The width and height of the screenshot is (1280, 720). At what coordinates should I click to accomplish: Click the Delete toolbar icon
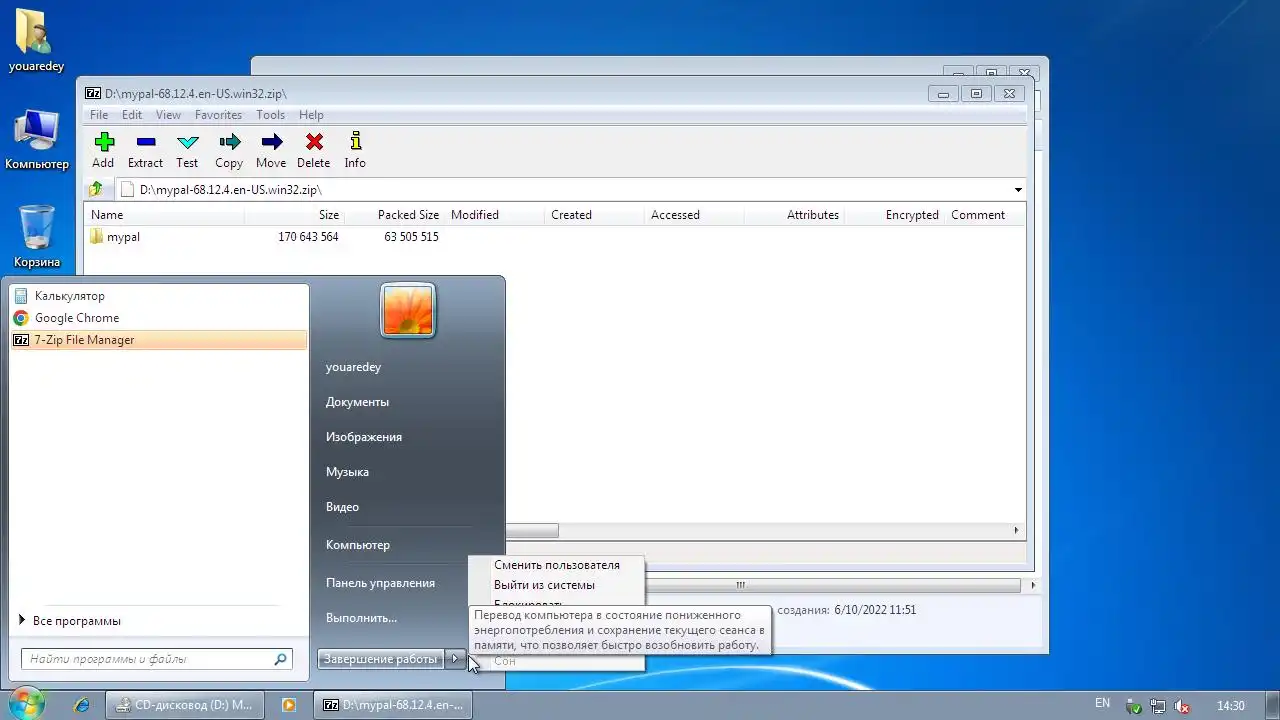pos(313,142)
